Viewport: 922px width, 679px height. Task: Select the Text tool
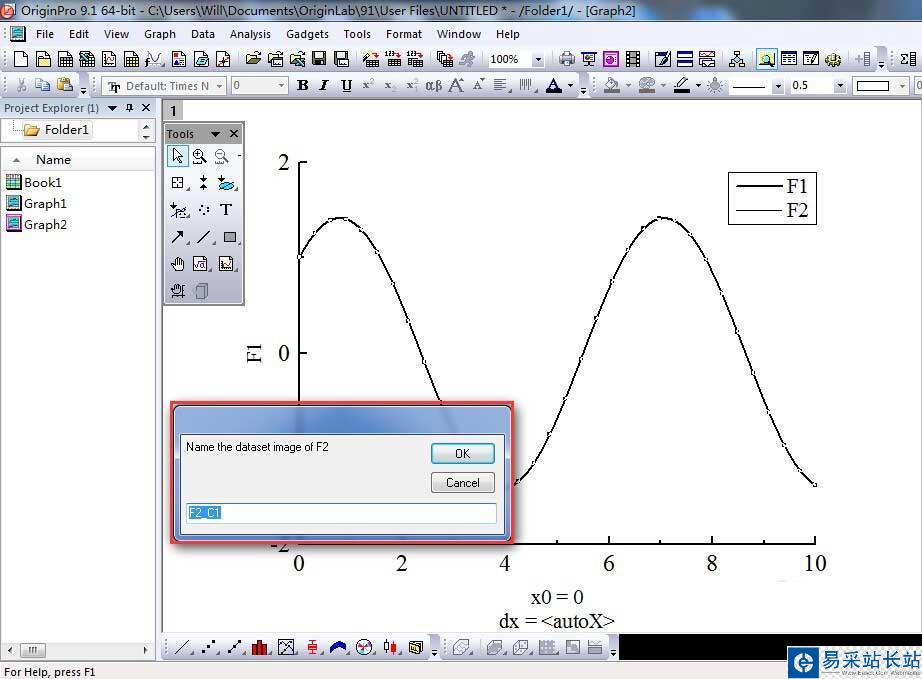(226, 210)
